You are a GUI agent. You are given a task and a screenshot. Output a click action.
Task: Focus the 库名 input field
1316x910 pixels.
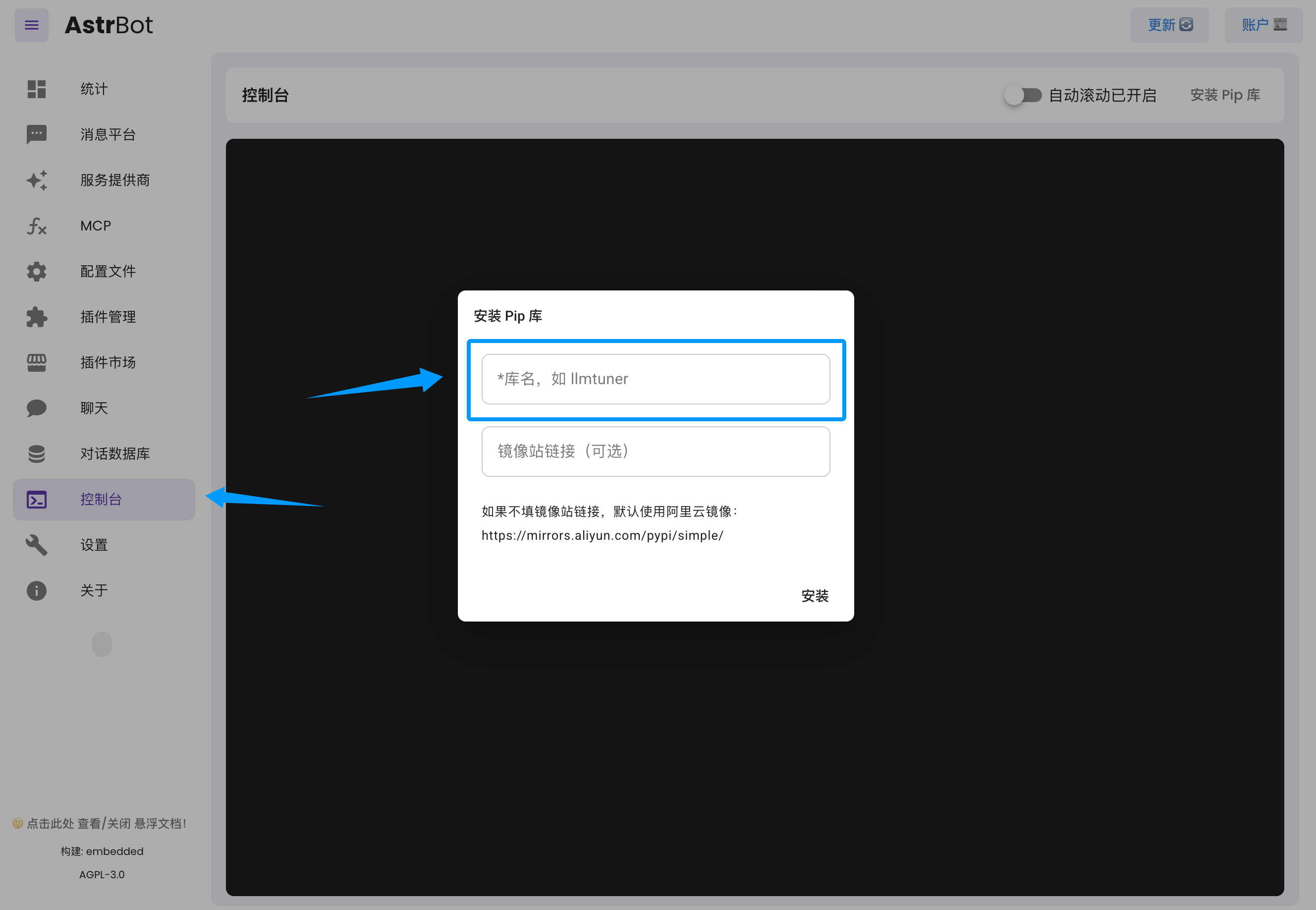pyautogui.click(x=656, y=379)
